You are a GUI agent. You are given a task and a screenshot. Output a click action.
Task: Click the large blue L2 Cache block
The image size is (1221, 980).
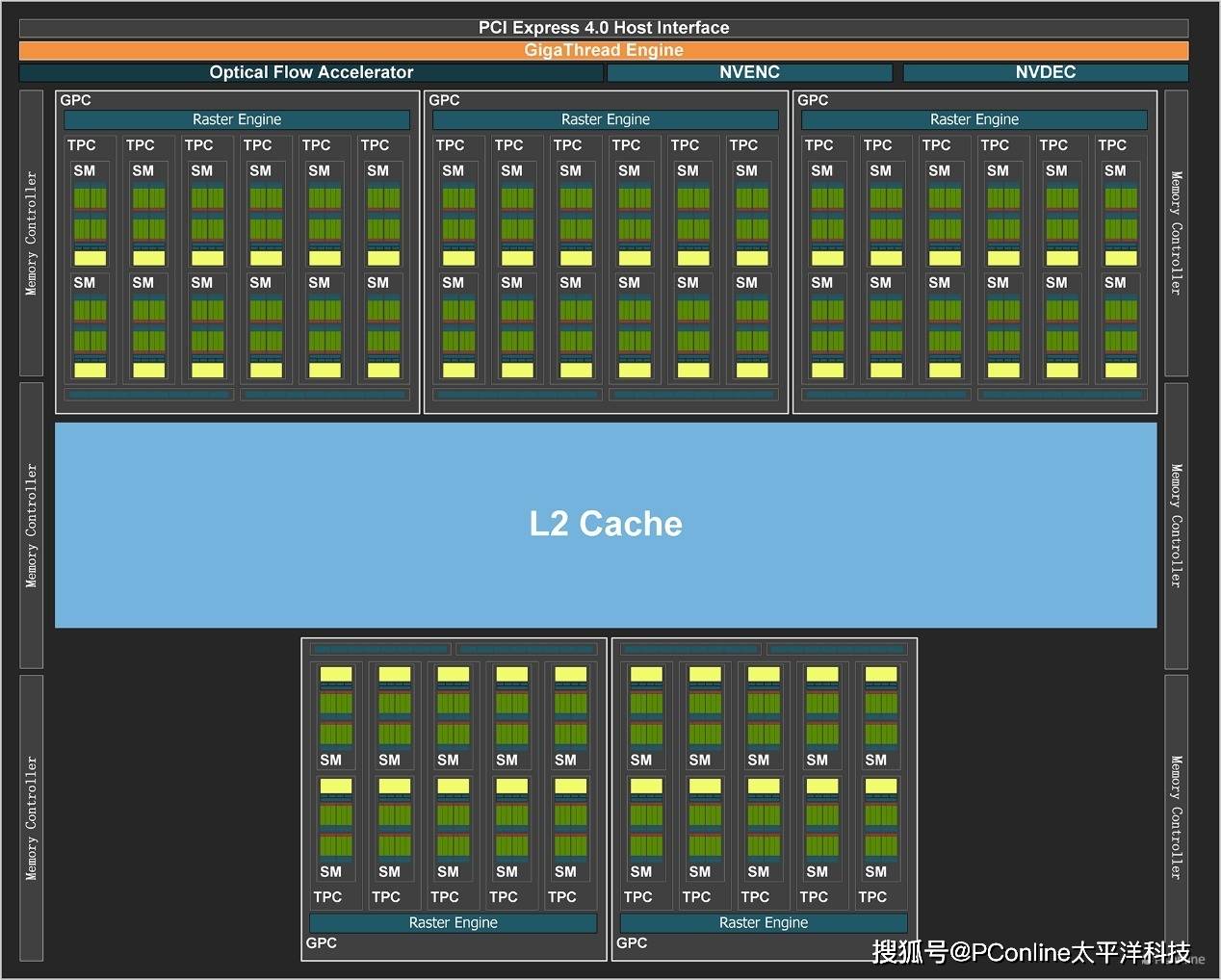point(606,525)
